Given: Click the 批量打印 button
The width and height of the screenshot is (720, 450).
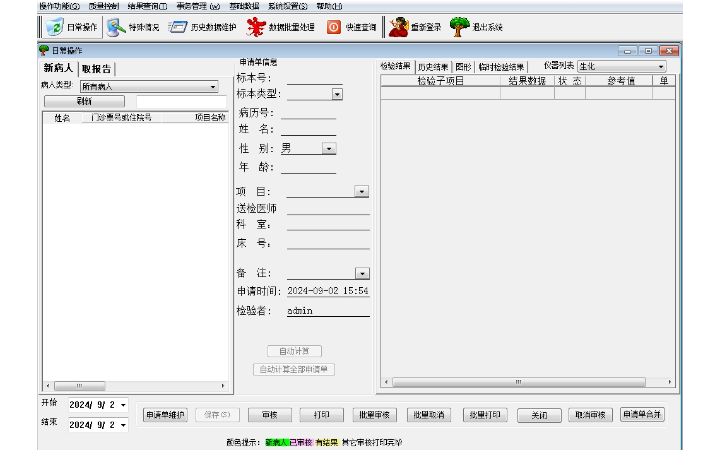Looking at the screenshot, I should click(x=485, y=415).
